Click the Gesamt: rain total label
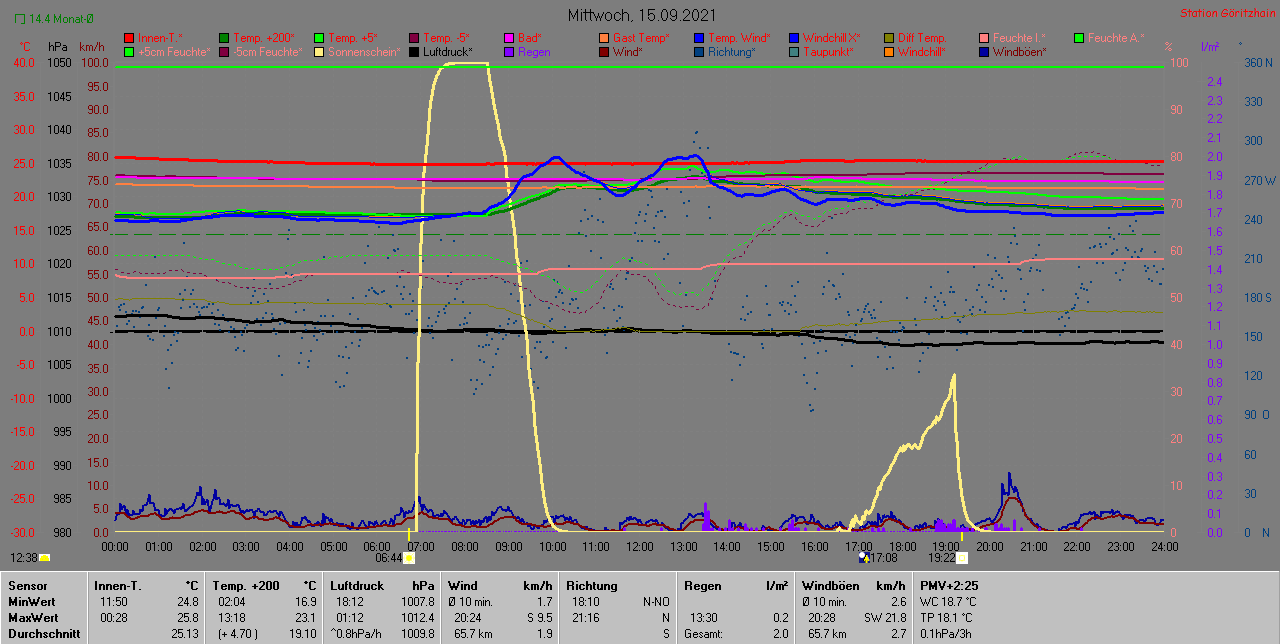This screenshot has width=1280, height=644. (x=704, y=634)
